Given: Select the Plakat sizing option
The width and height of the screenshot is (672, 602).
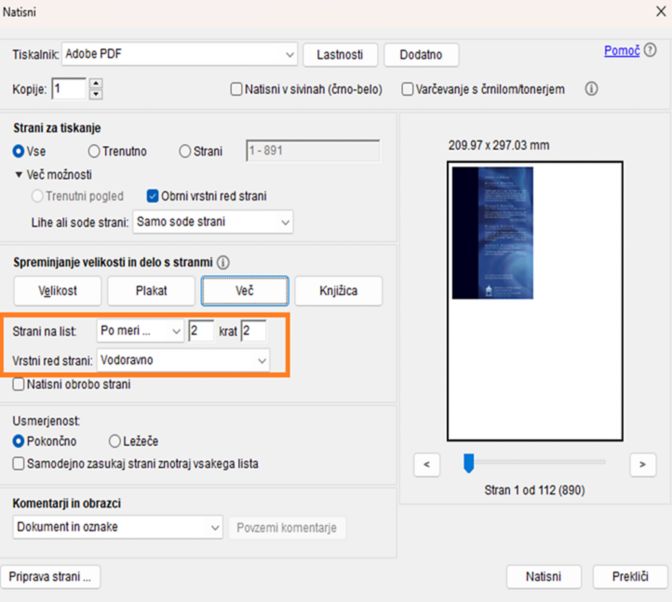Looking at the screenshot, I should [151, 291].
